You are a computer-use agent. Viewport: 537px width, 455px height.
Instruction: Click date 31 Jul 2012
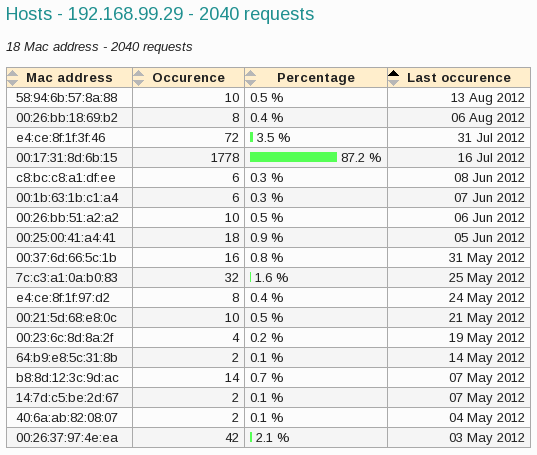point(491,138)
